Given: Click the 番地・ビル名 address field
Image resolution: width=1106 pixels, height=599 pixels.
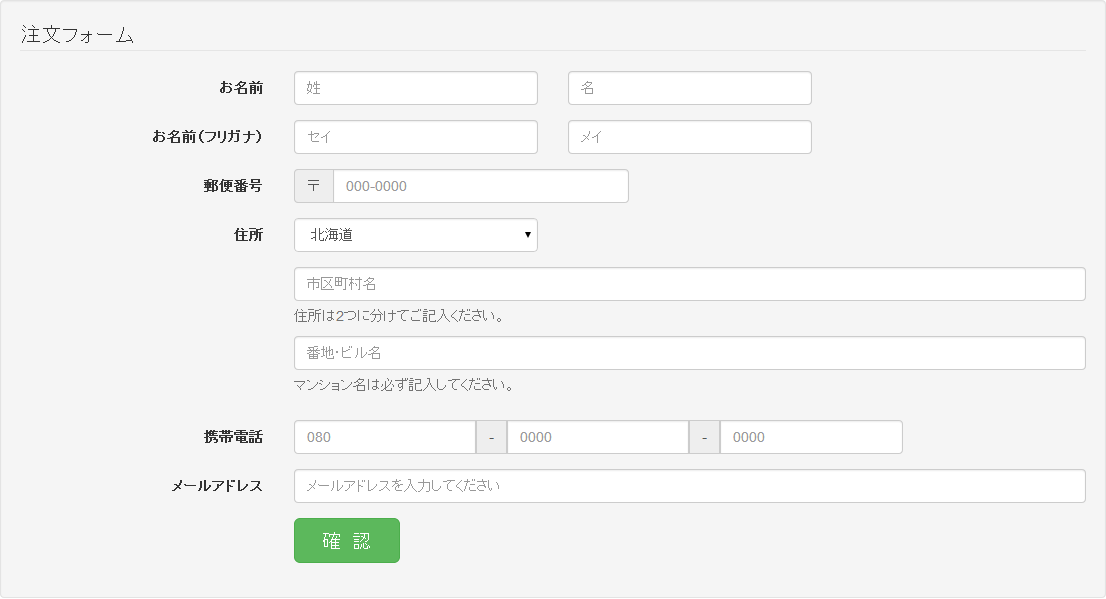Looking at the screenshot, I should click(689, 353).
